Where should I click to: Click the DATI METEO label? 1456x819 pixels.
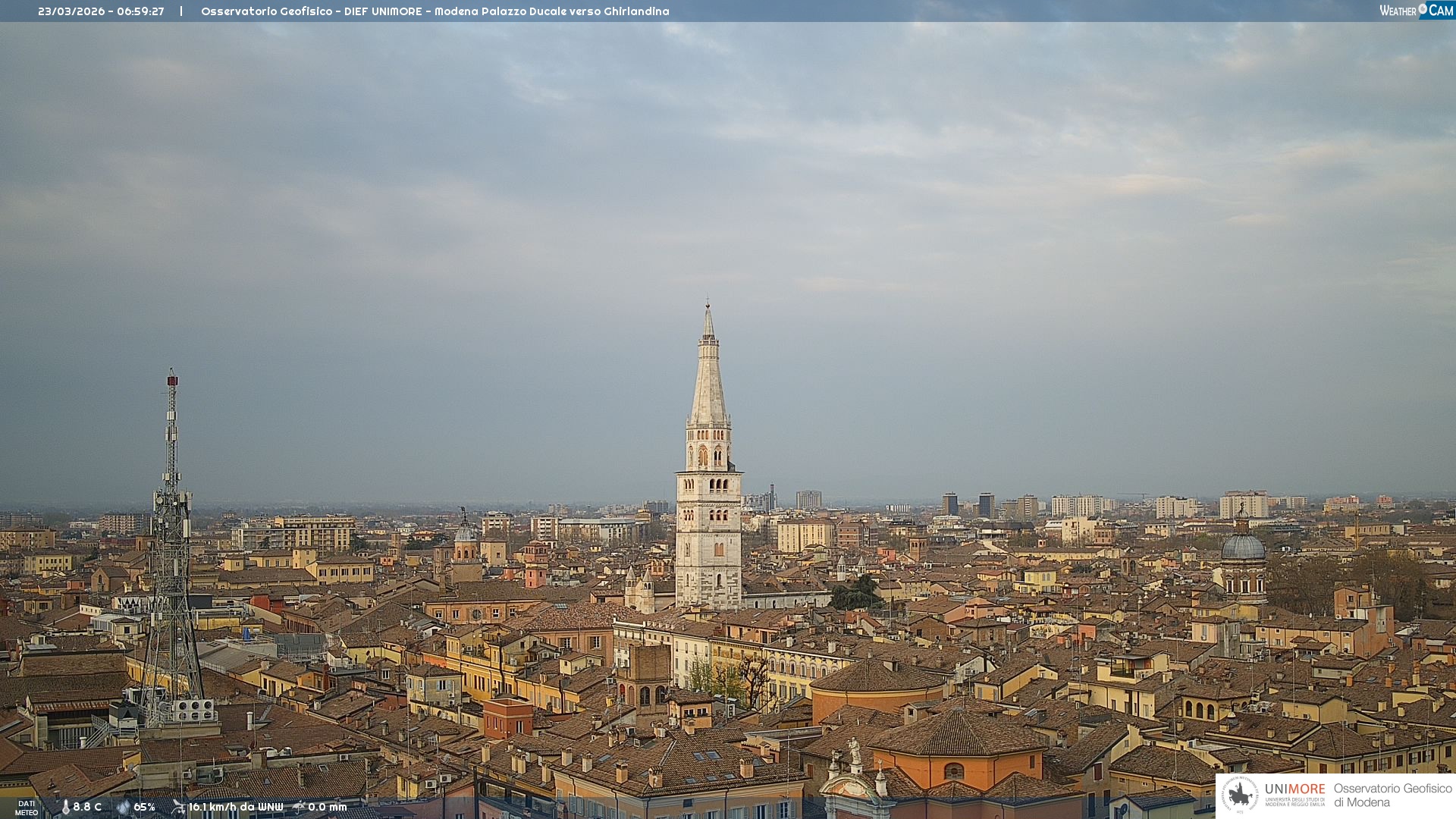coord(27,808)
